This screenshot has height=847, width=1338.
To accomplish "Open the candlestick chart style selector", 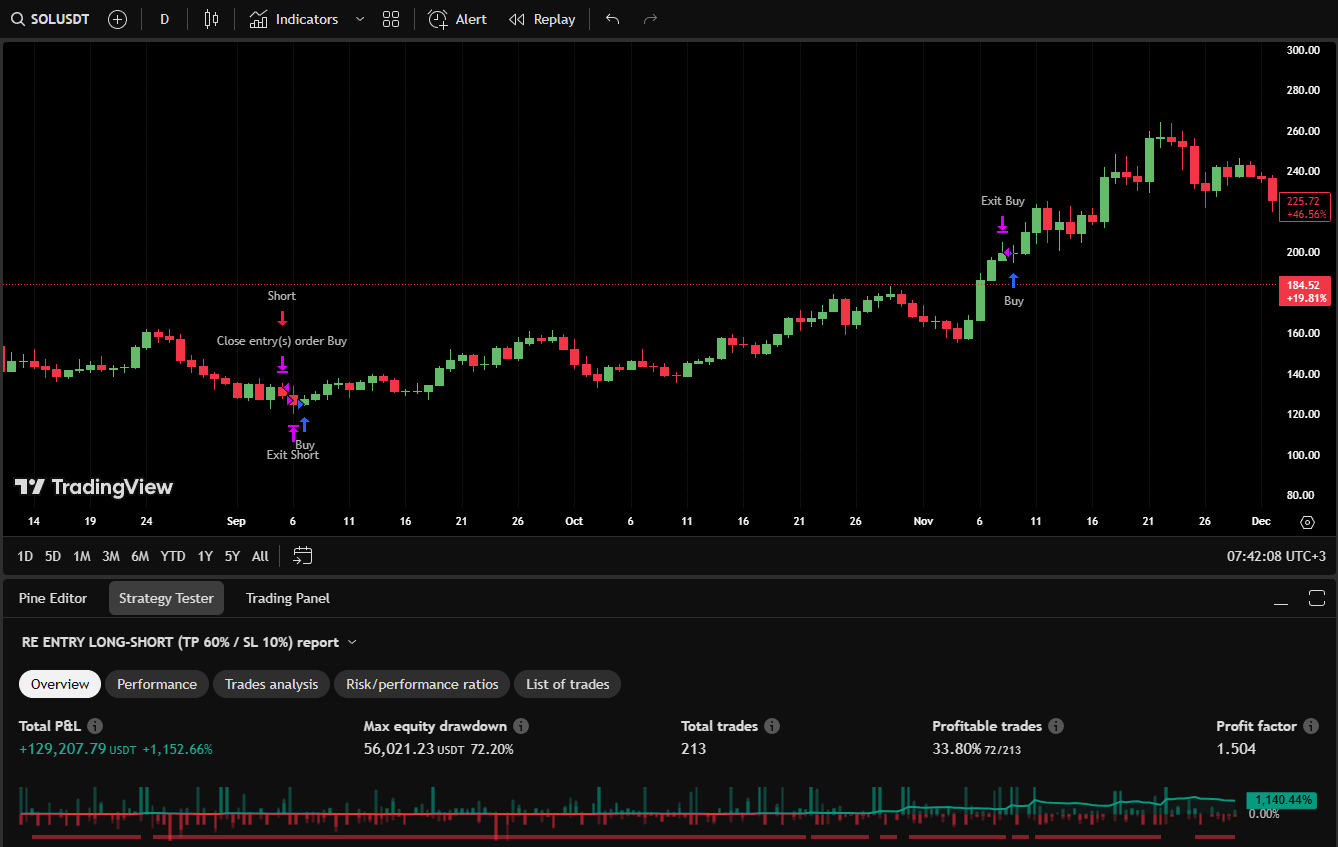I will point(210,19).
